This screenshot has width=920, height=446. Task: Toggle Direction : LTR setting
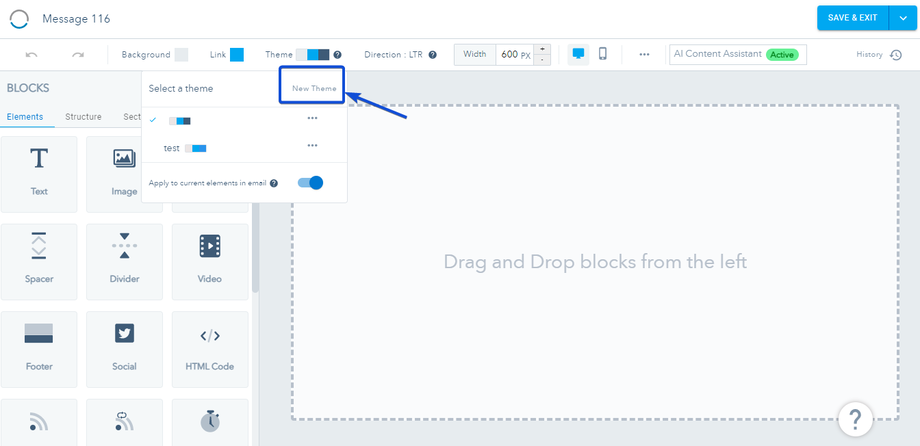(393, 55)
